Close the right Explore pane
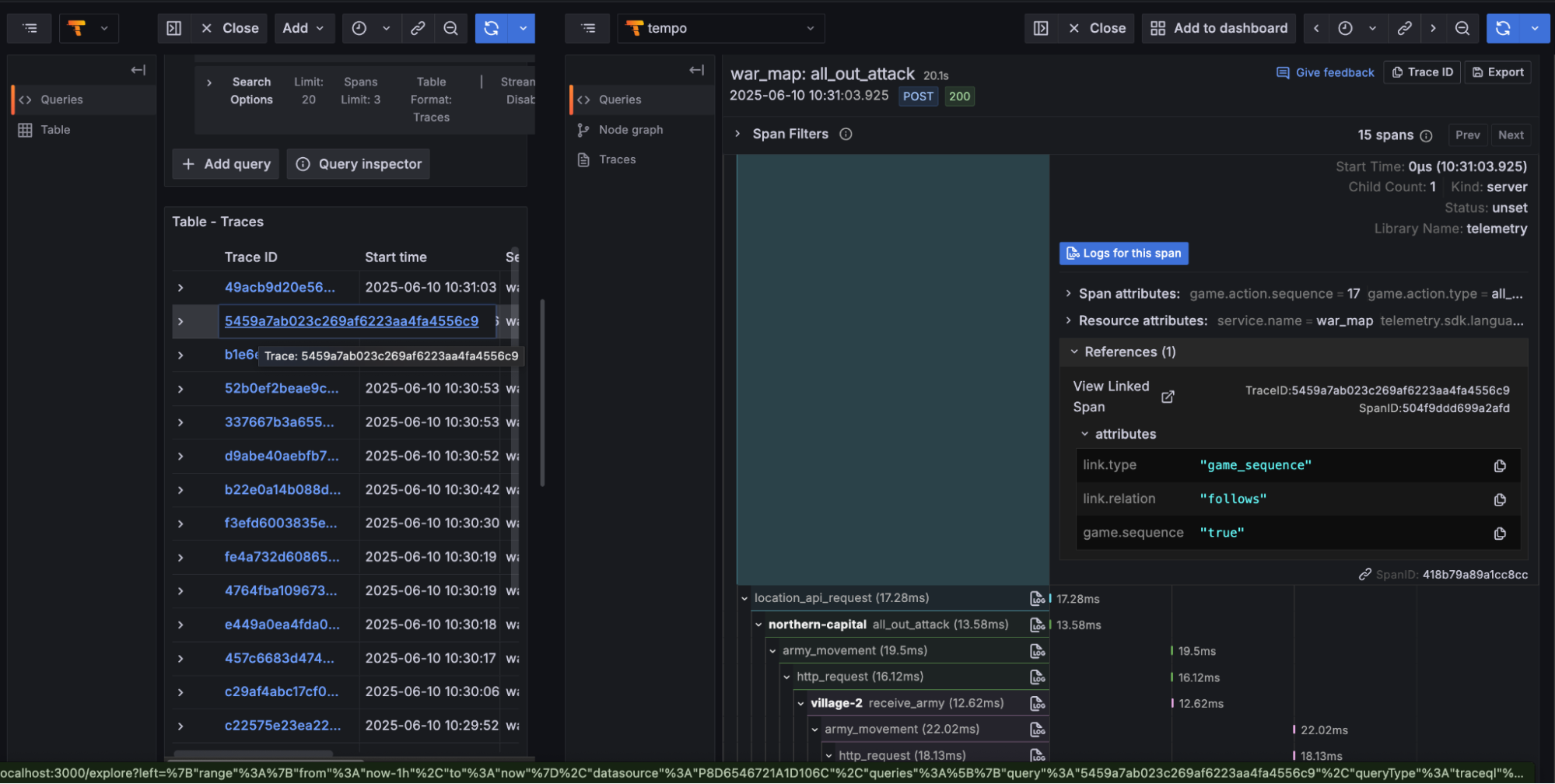This screenshot has height=784, width=1555. point(1097,28)
